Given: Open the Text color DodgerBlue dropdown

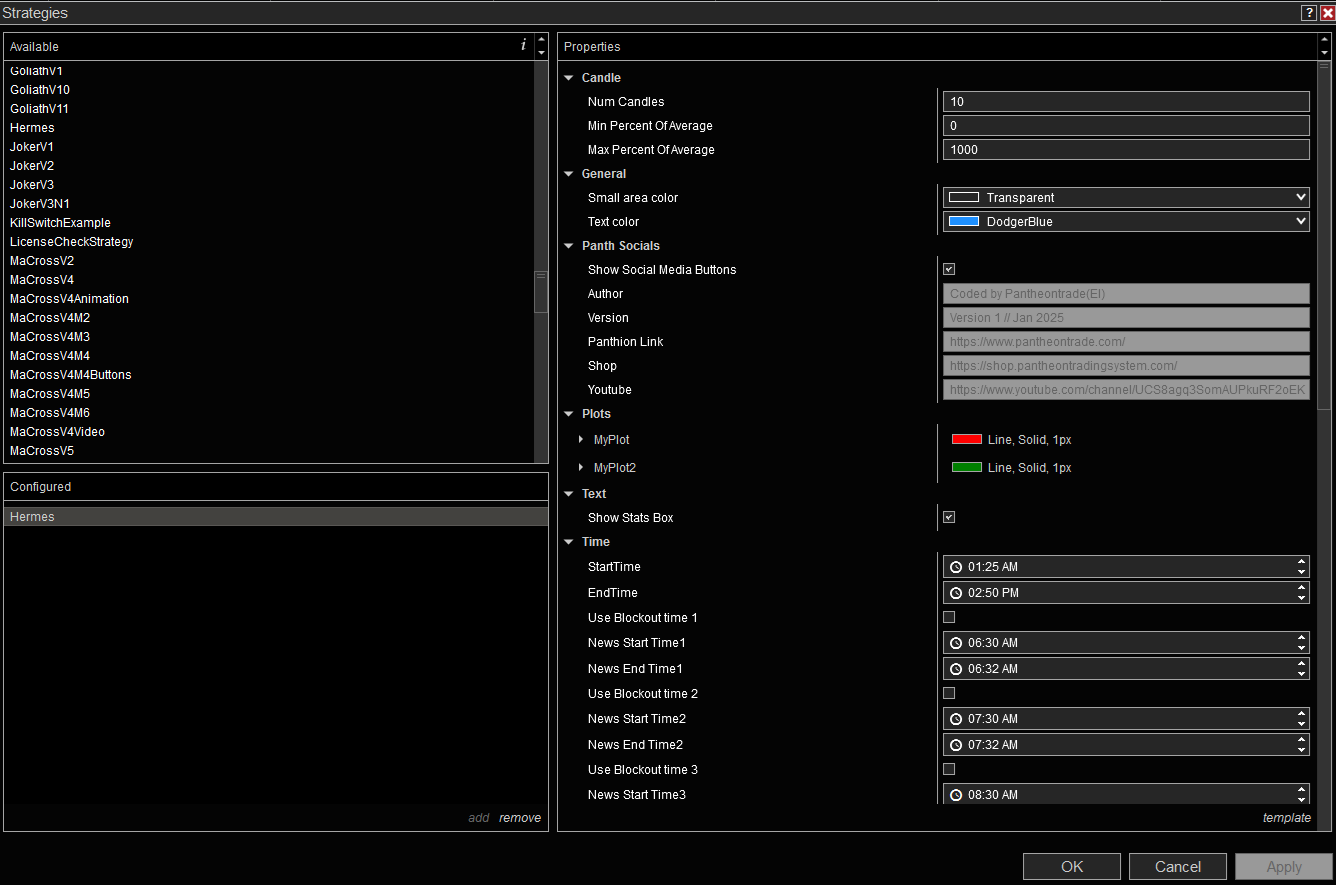Looking at the screenshot, I should click(x=1126, y=222).
